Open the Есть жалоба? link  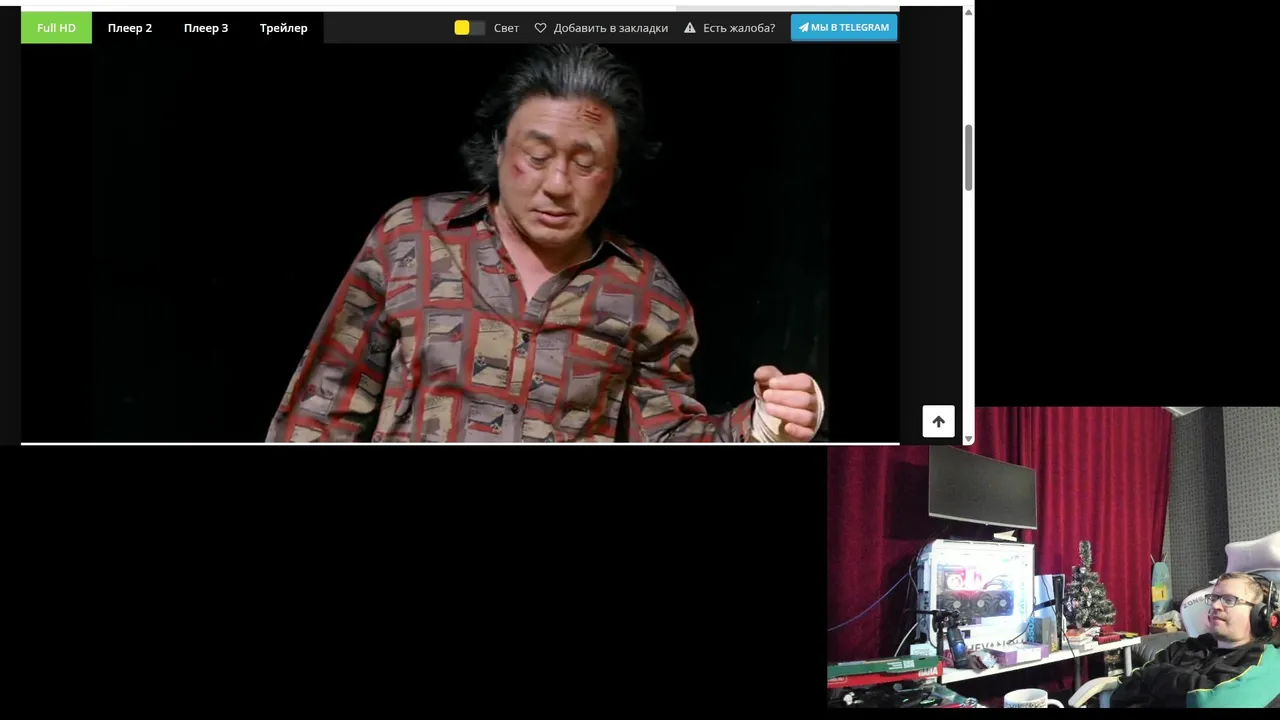coord(739,28)
